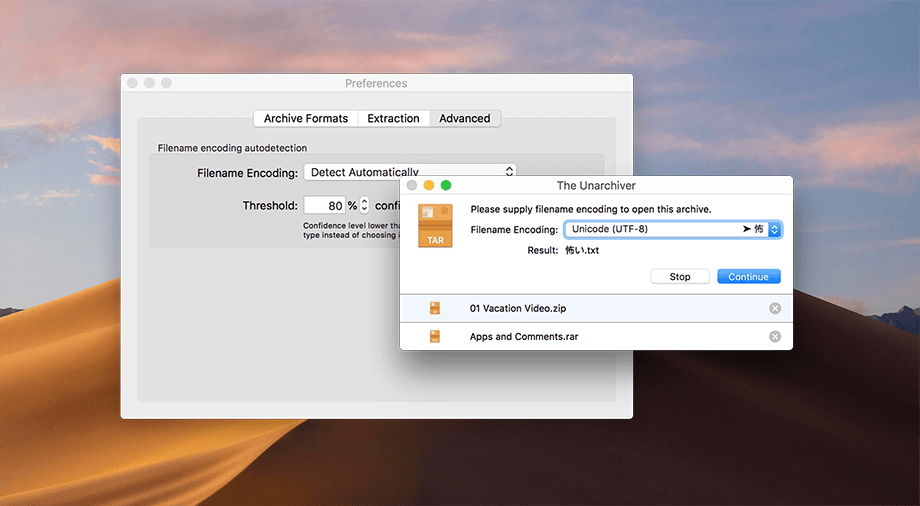
Task: Minimize The Unarchiver window with yellow button
Action: [429, 185]
